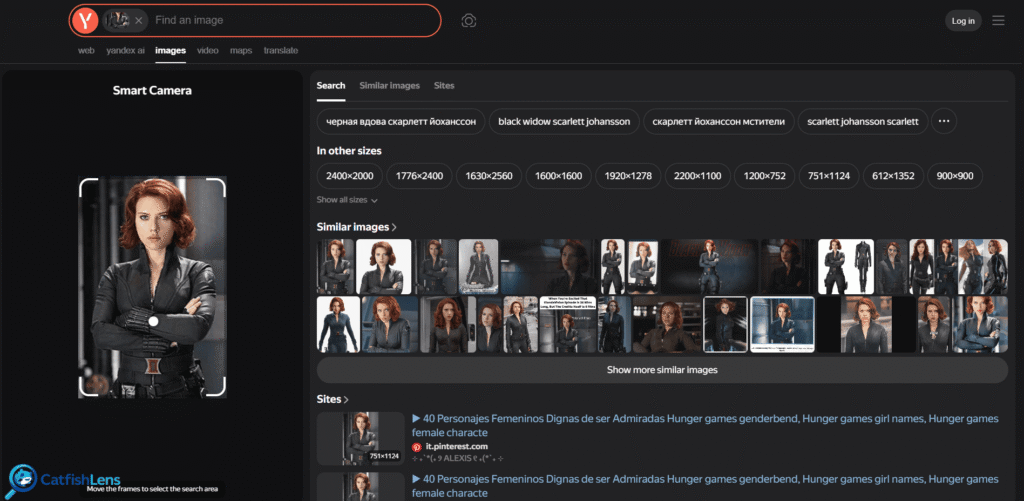The image size is (1024, 501).
Task: Switch to the yandex ai tab
Action: click(125, 50)
